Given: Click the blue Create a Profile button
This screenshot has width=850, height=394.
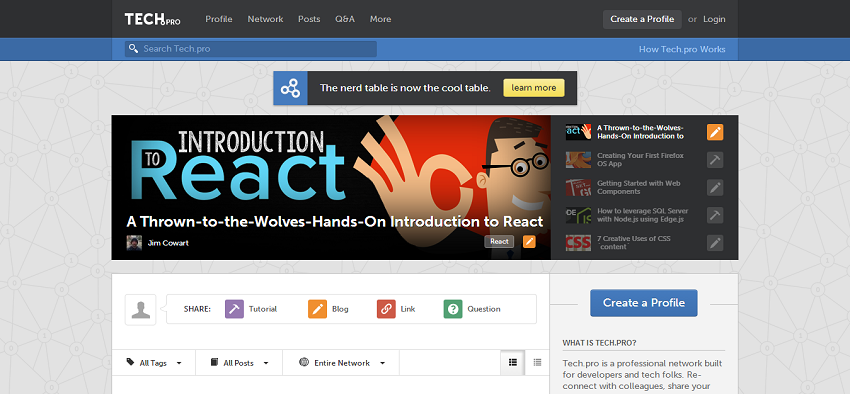Looking at the screenshot, I should [x=643, y=303].
